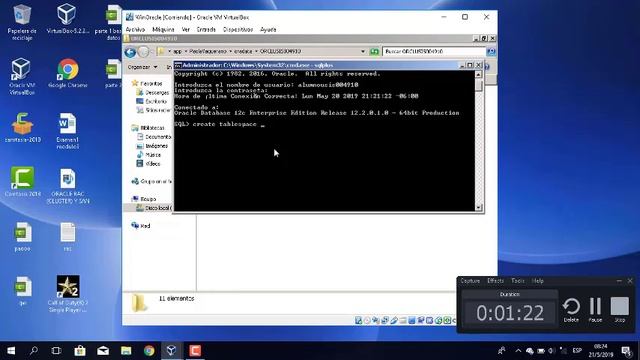The image size is (640, 360).
Task: Select the pasos file on desktop
Action: (x=22, y=237)
